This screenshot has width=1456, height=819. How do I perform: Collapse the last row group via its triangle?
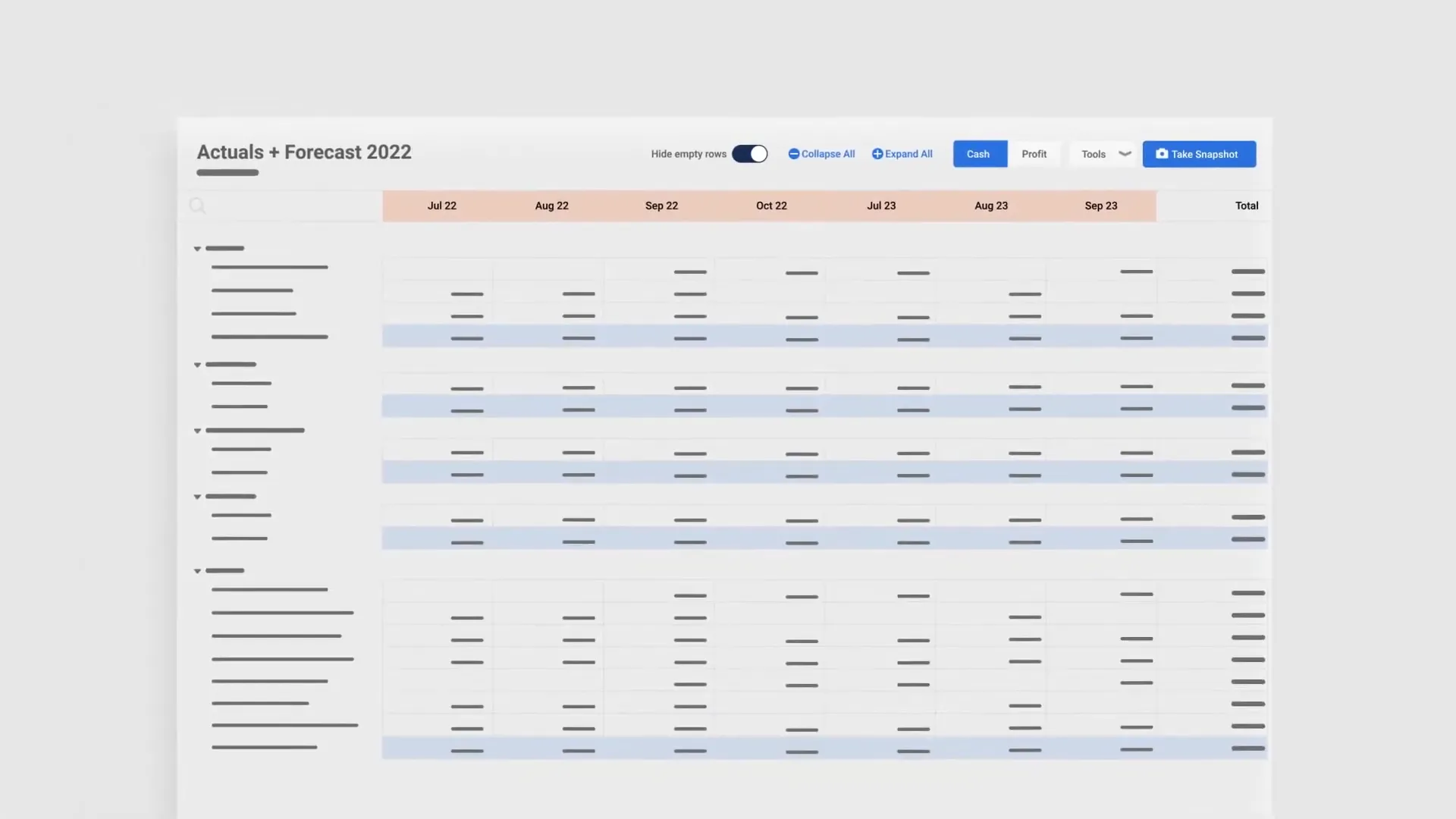click(x=197, y=570)
